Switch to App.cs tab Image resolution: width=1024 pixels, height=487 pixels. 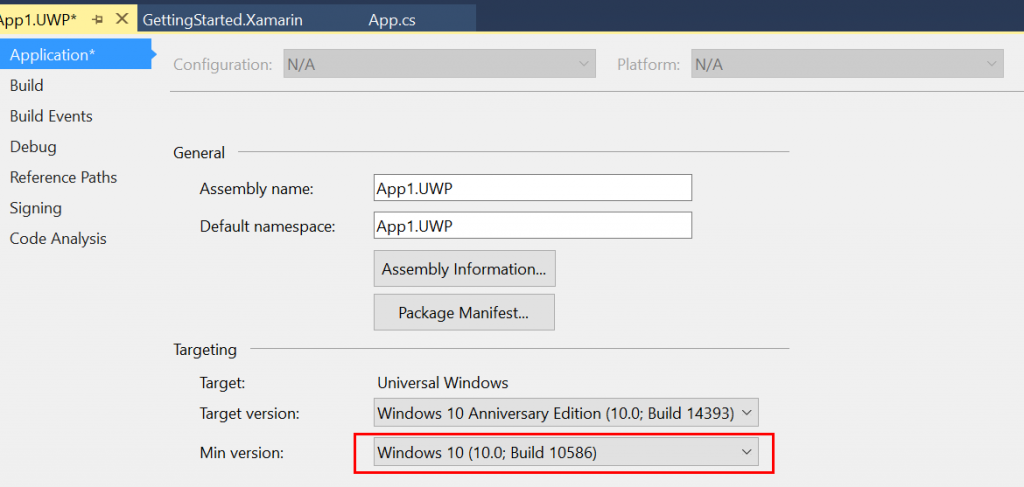[392, 20]
